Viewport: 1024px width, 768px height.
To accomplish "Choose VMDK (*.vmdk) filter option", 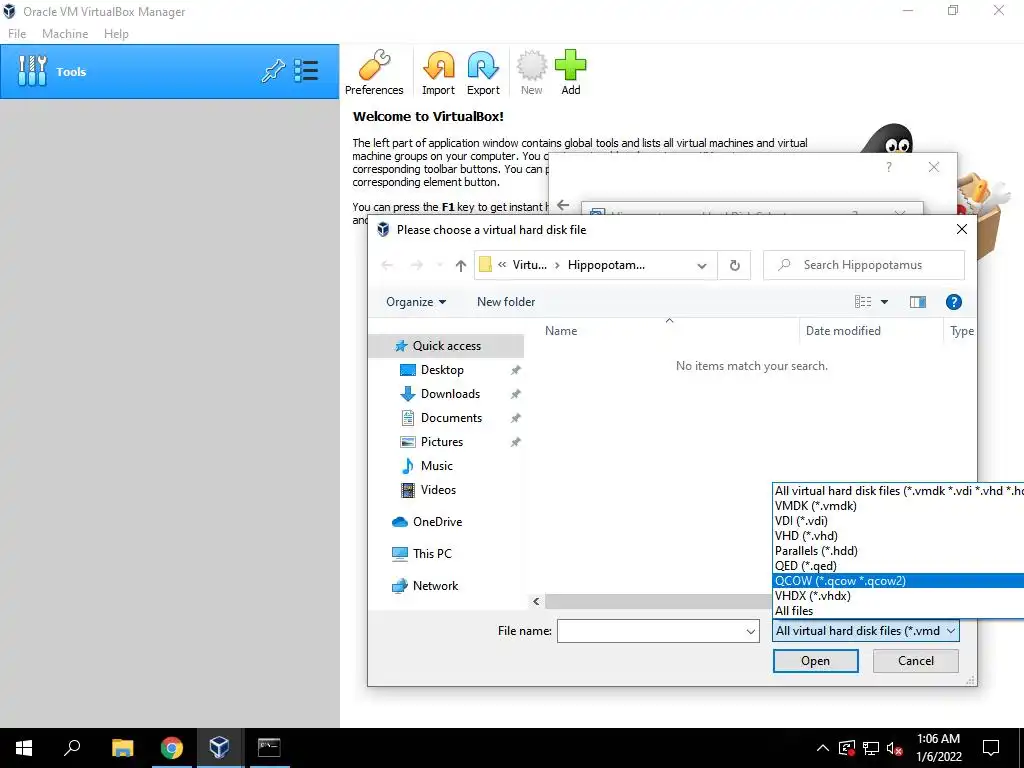I will tap(898, 505).
